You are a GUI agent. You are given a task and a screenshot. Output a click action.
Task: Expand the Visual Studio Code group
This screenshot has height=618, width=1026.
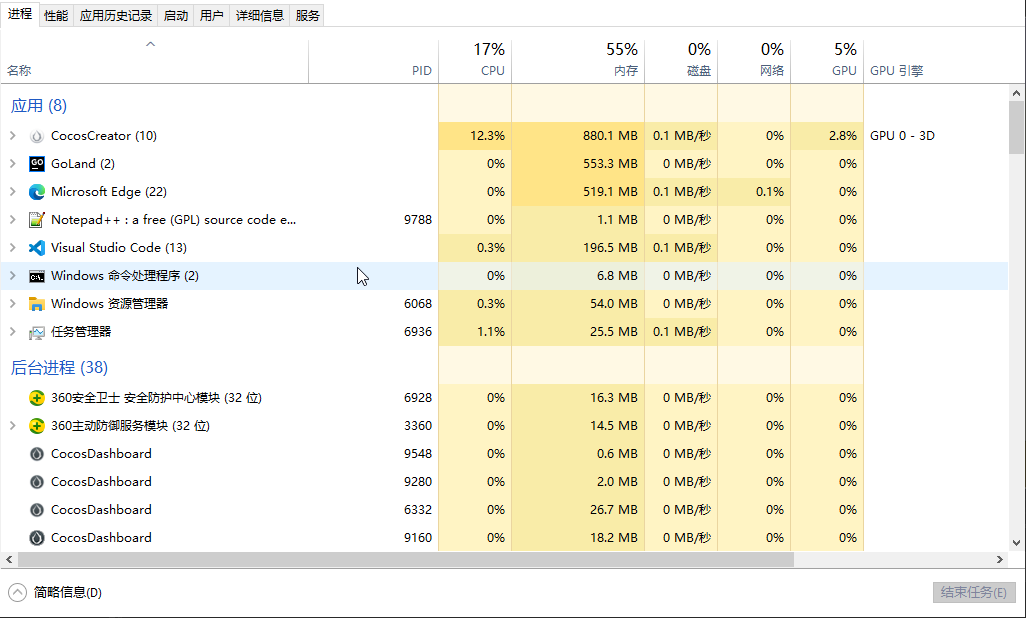click(x=13, y=248)
